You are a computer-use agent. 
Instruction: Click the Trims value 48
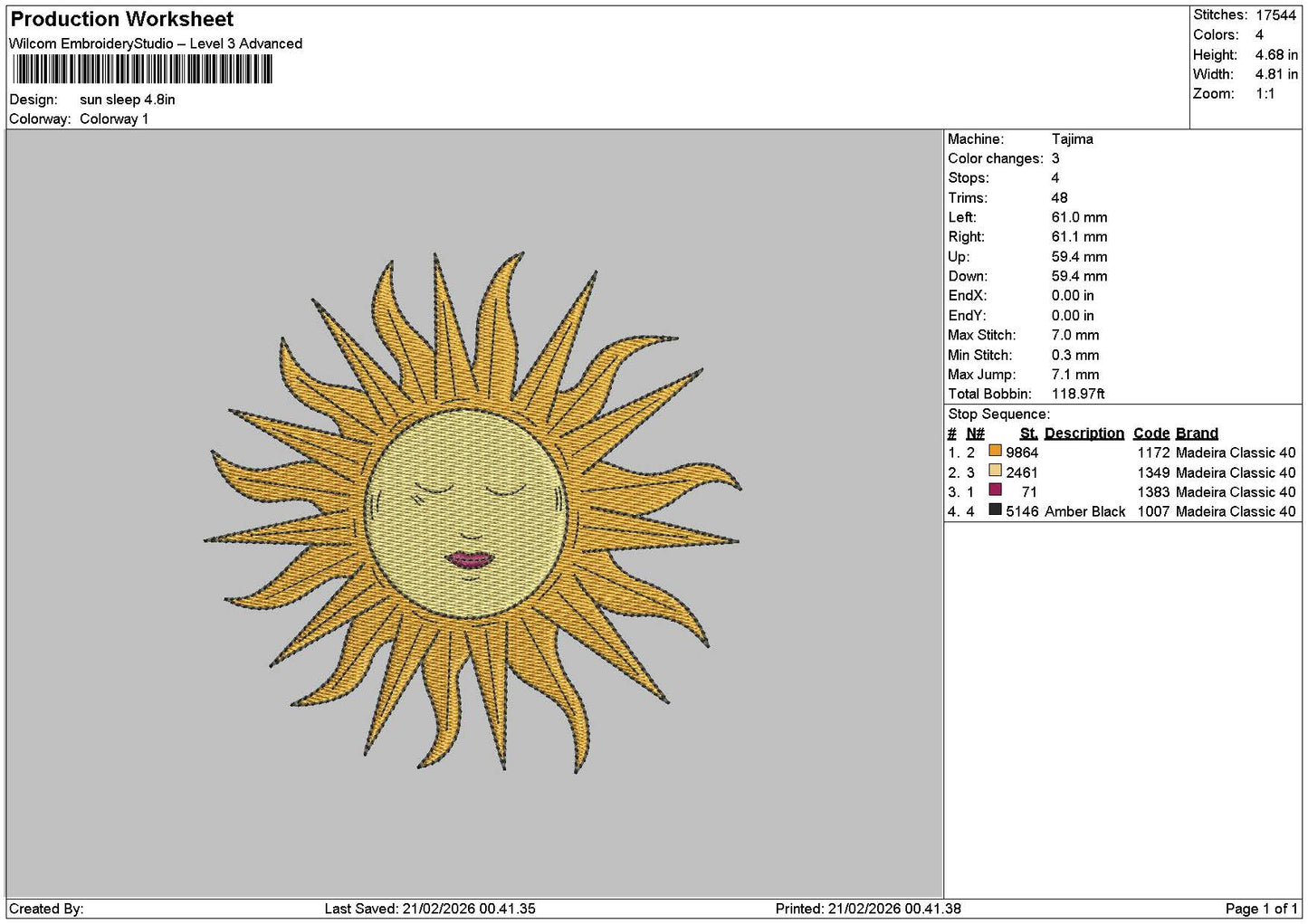pos(1060,198)
